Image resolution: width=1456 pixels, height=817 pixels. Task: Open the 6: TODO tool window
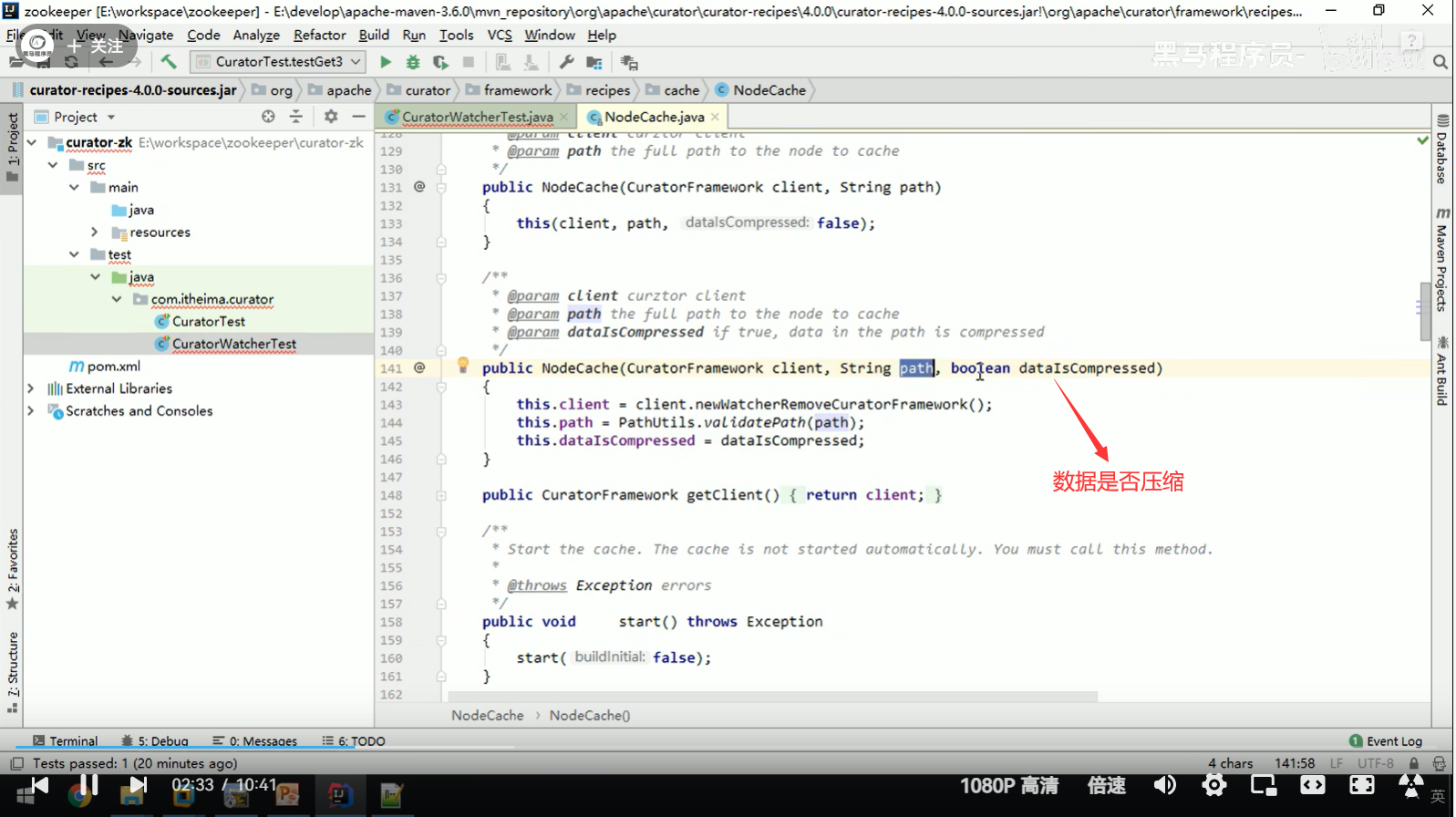[x=354, y=740]
